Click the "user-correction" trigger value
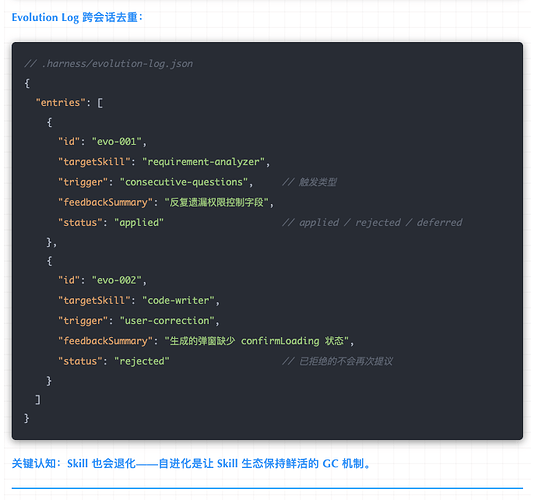 click(167, 321)
